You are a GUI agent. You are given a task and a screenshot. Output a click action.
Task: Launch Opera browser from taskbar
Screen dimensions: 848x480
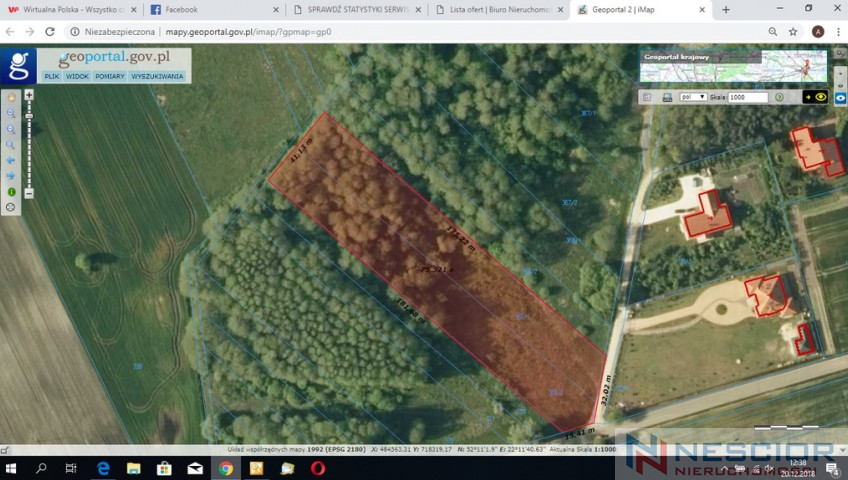click(318, 468)
